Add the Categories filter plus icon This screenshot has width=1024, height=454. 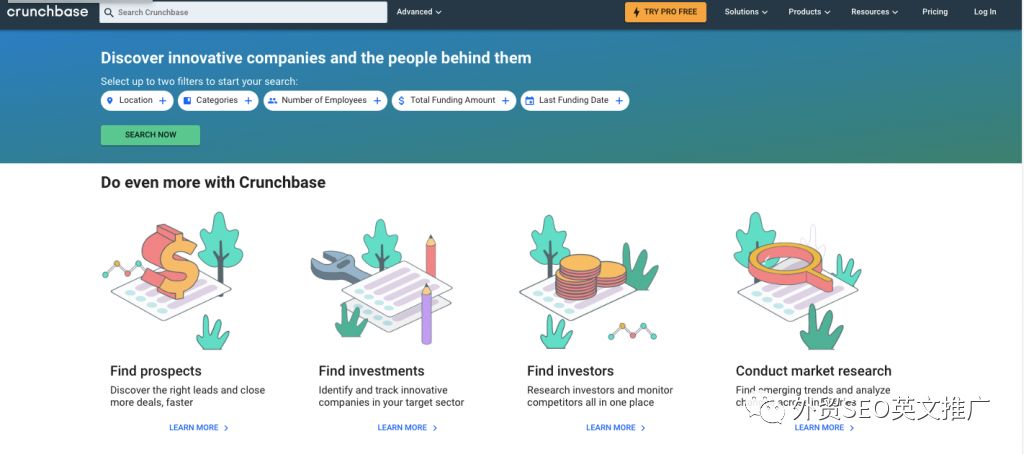pos(248,101)
